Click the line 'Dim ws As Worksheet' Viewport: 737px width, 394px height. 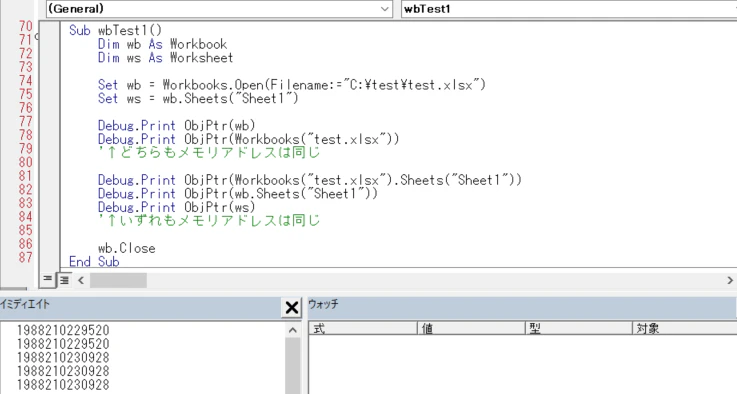pos(165,58)
